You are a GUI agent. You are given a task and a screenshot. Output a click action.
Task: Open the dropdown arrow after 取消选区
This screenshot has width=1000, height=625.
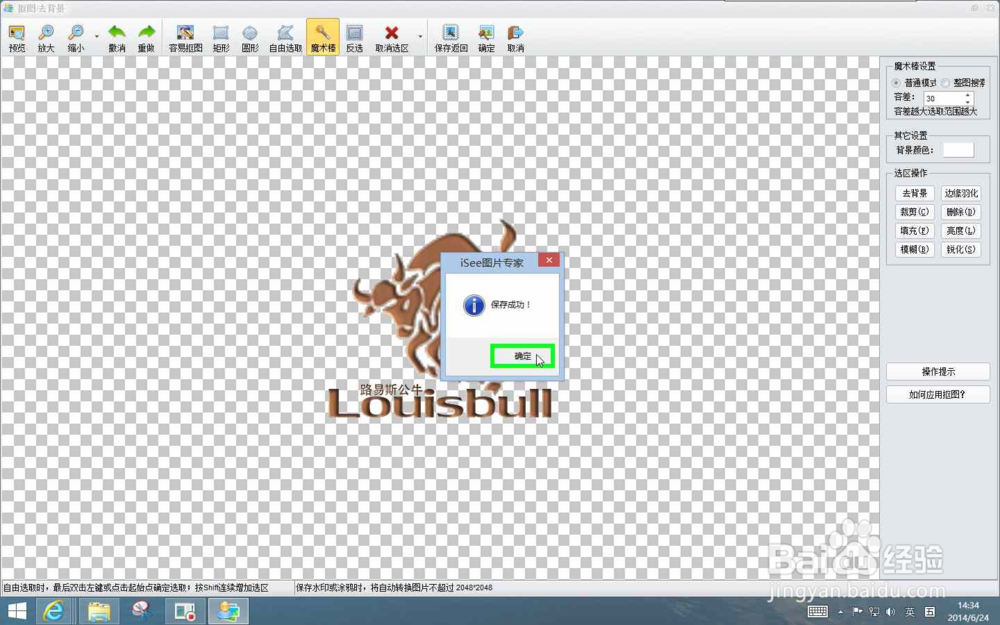[420, 36]
